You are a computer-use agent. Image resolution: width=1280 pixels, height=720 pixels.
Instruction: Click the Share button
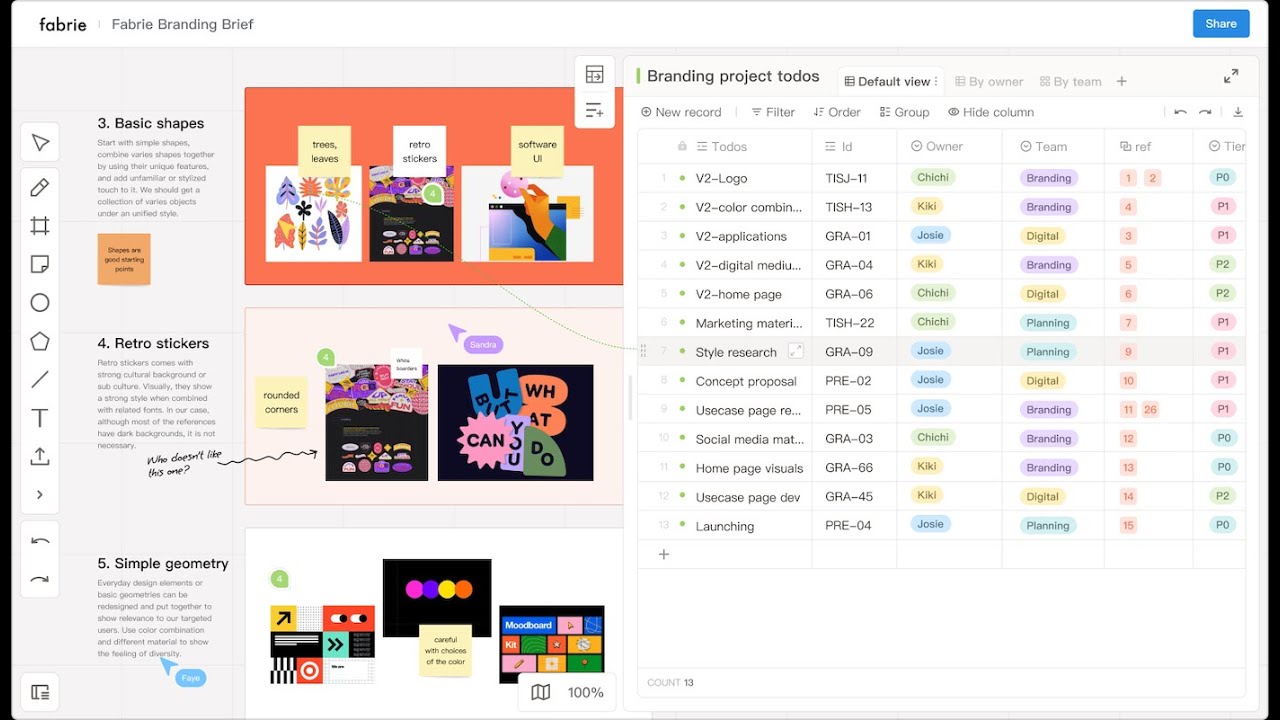coord(1220,24)
